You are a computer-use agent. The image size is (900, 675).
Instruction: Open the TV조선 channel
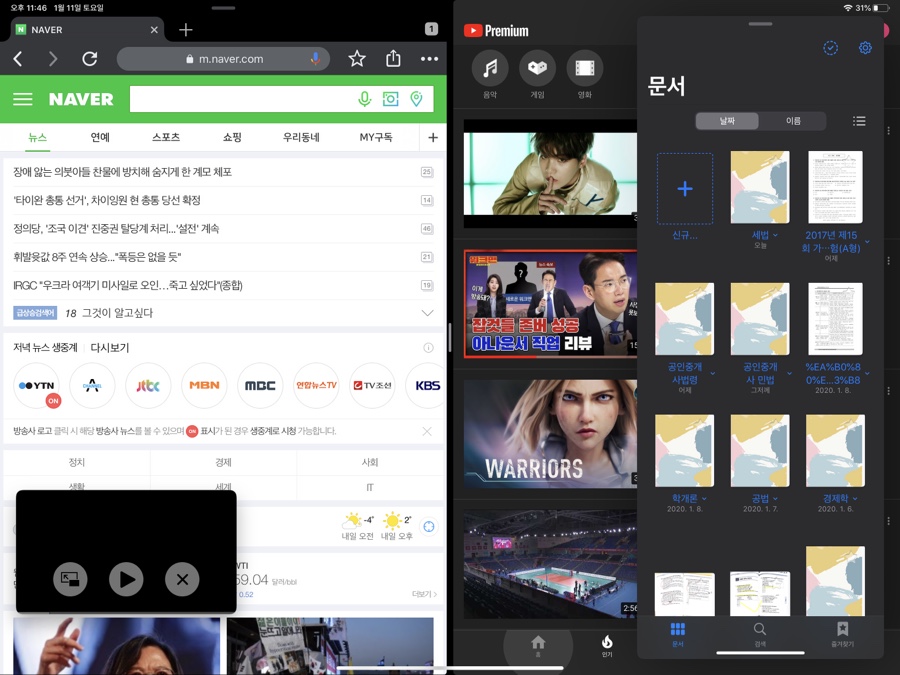[x=372, y=386]
